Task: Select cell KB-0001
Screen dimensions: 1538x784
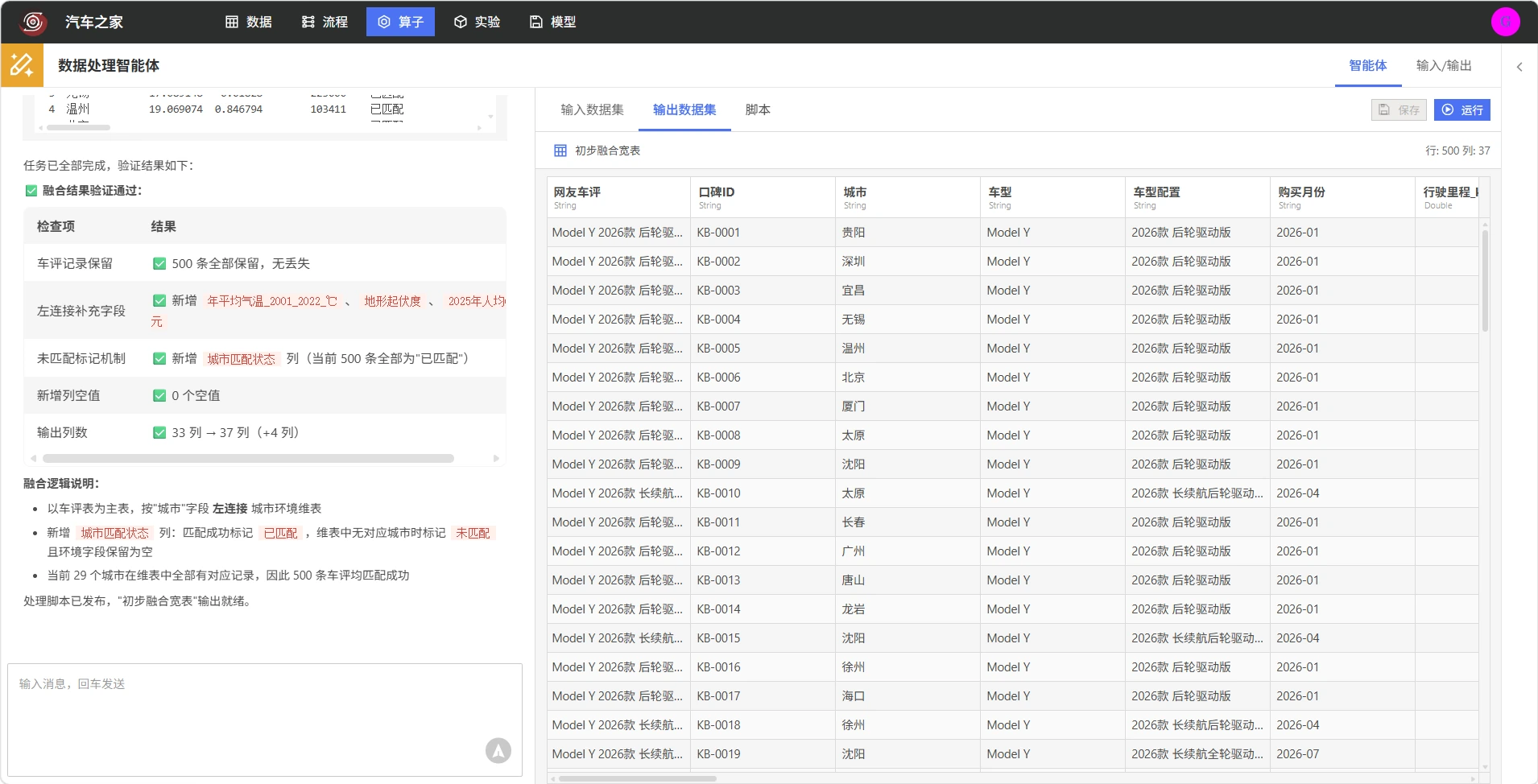Action: point(763,233)
